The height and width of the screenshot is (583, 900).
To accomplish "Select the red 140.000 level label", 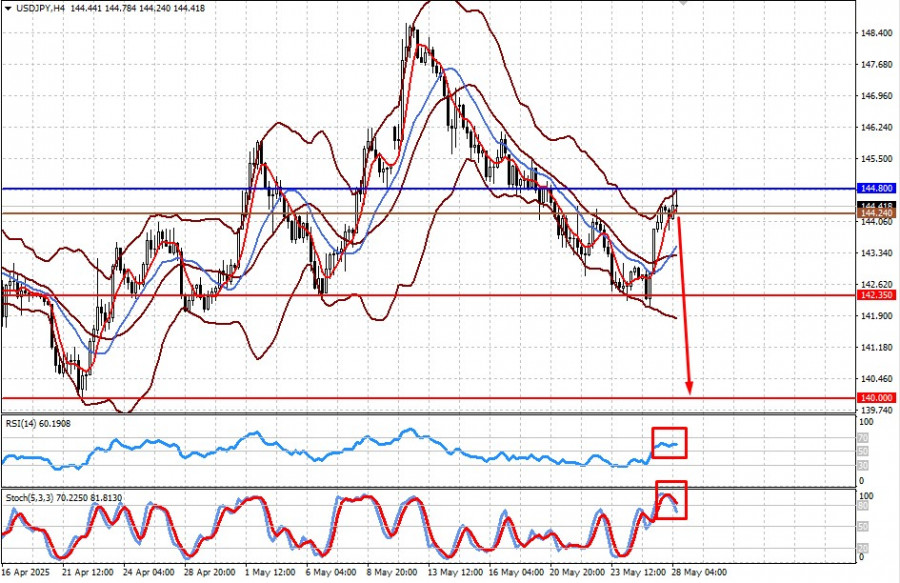I will pyautogui.click(x=876, y=398).
